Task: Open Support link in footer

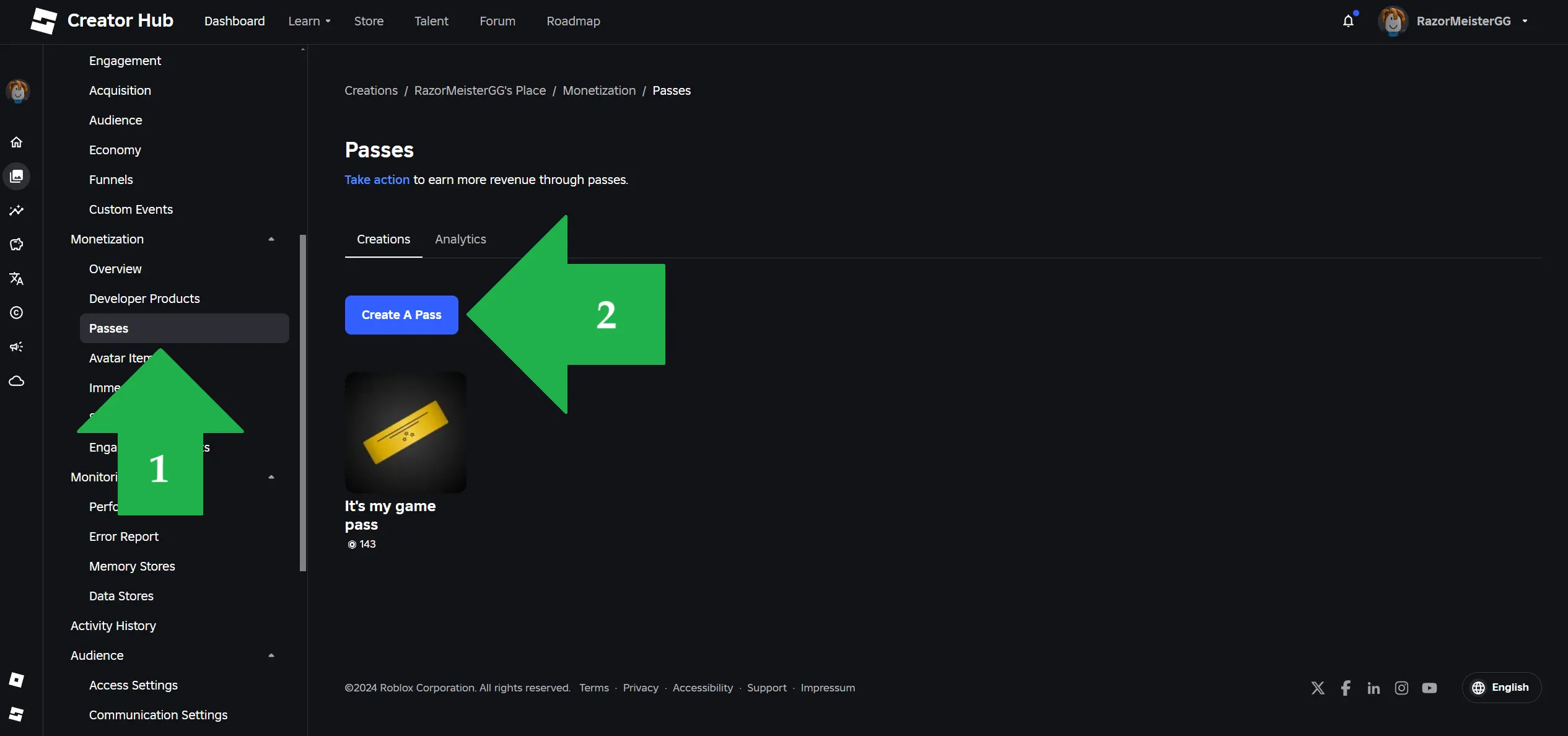Action: [x=767, y=688]
